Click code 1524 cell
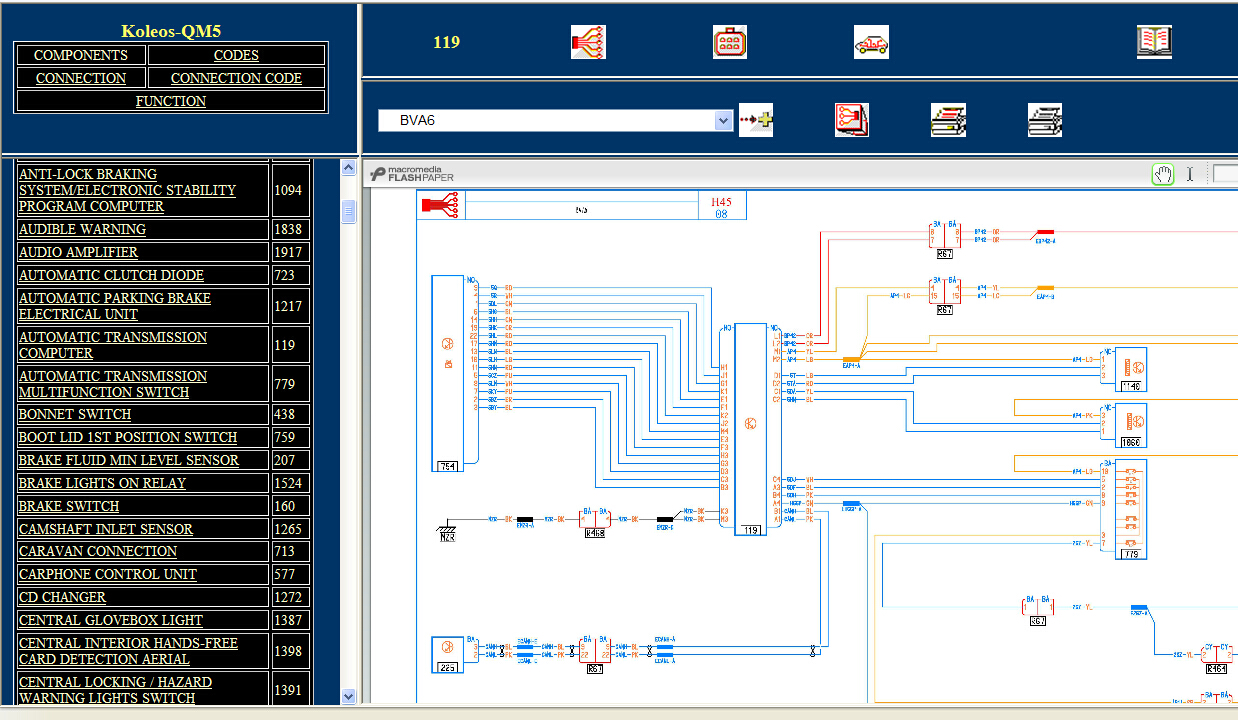Image resolution: width=1238 pixels, height=720 pixels. coord(290,483)
